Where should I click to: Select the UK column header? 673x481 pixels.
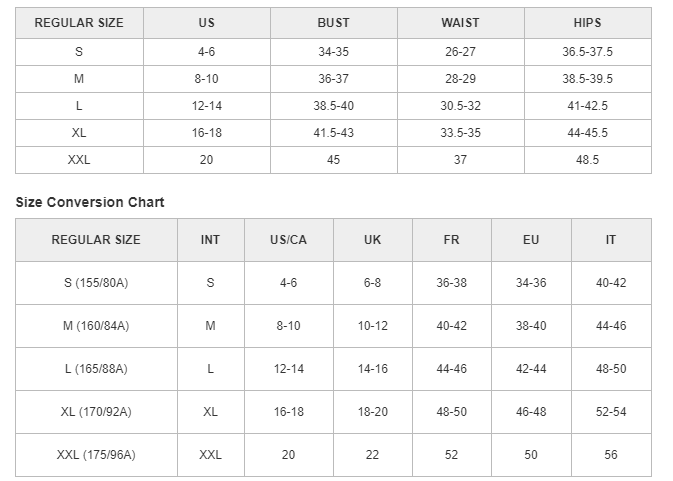coord(372,240)
